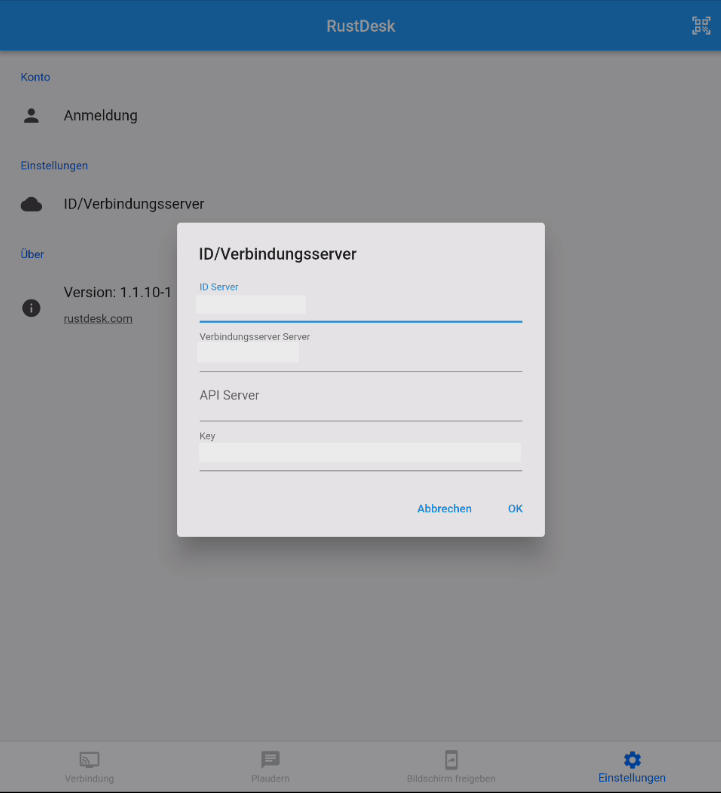Select ID/Verbindungsserver in the settings list
The height and width of the screenshot is (793, 721).
pyautogui.click(x=134, y=204)
